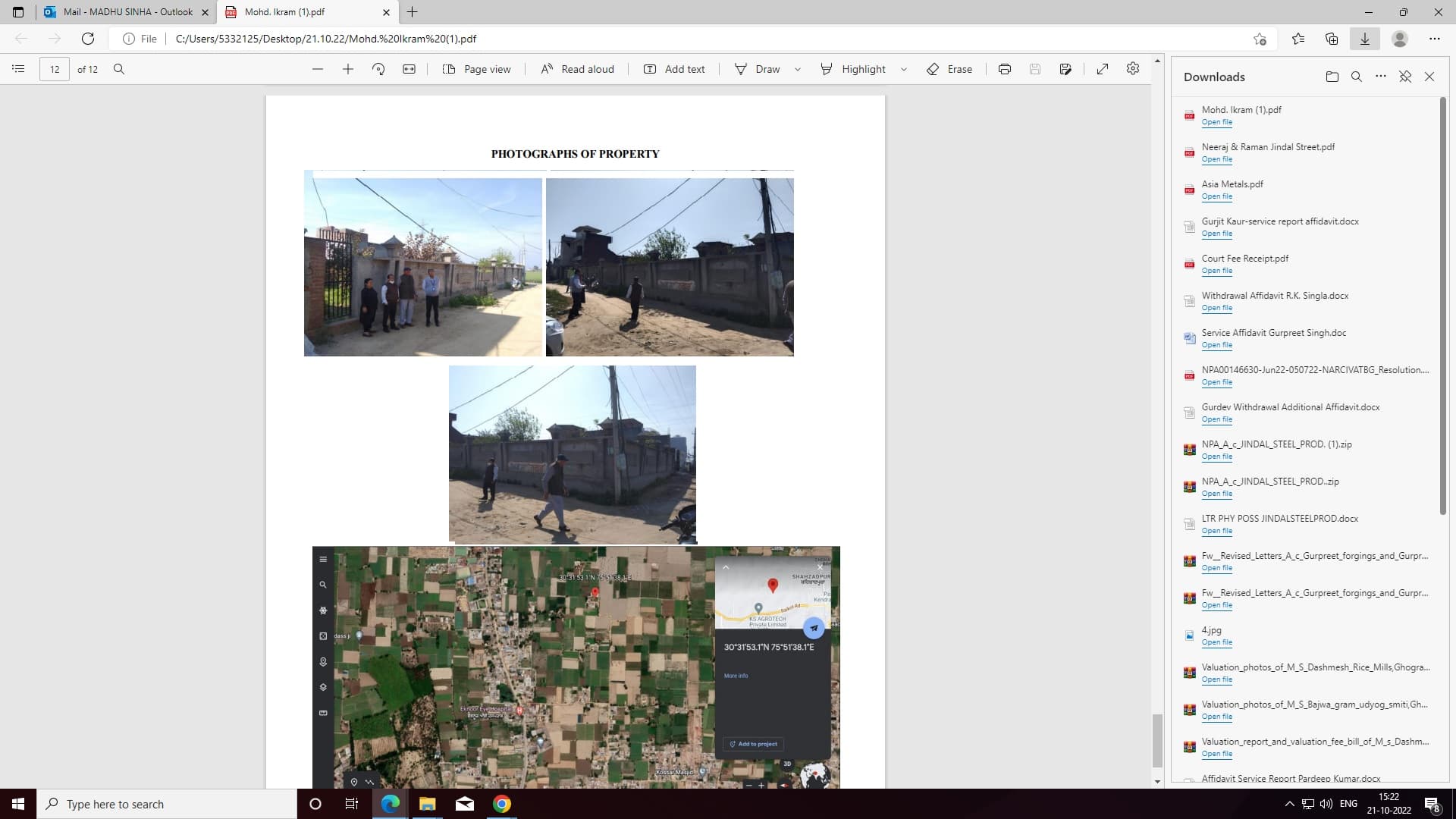This screenshot has height=819, width=1456.
Task: Start Read aloud
Action: pyautogui.click(x=577, y=69)
